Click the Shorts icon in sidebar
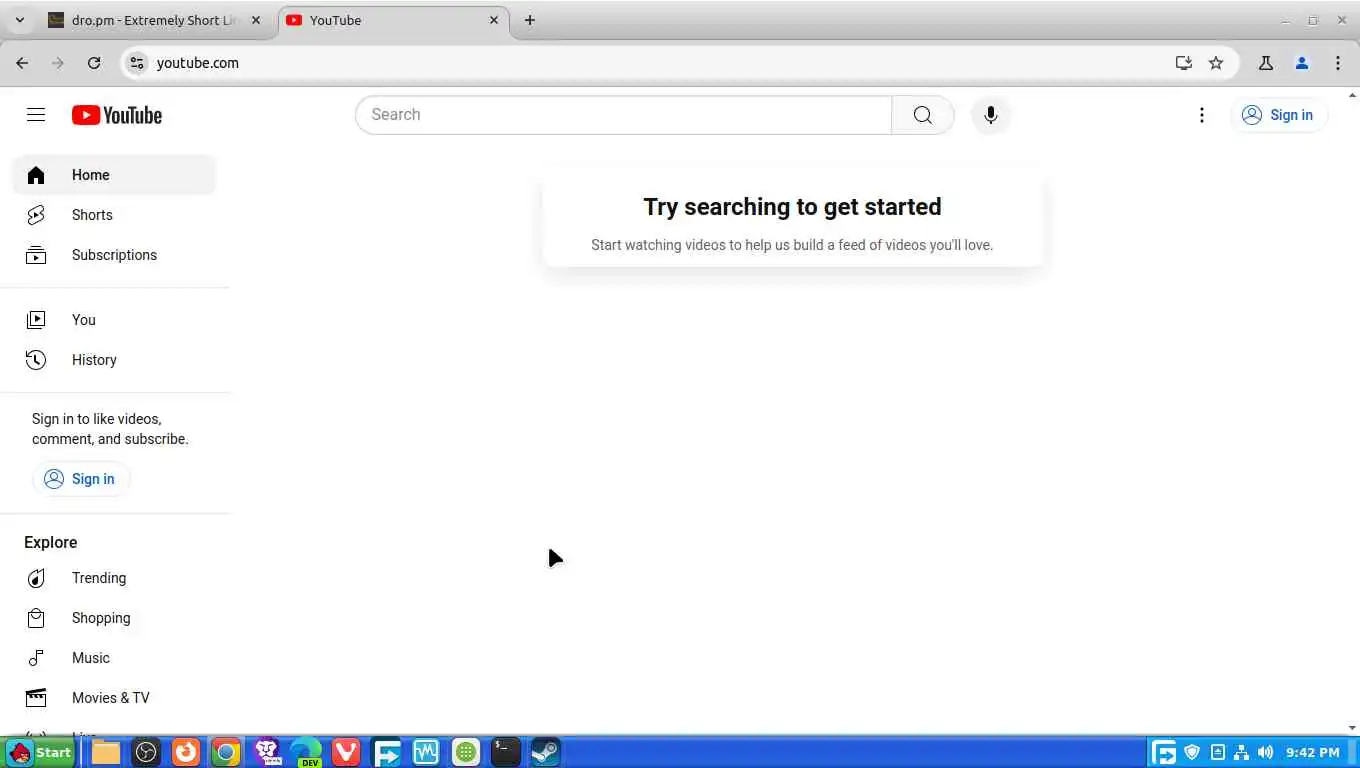The width and height of the screenshot is (1360, 768). coord(36,215)
